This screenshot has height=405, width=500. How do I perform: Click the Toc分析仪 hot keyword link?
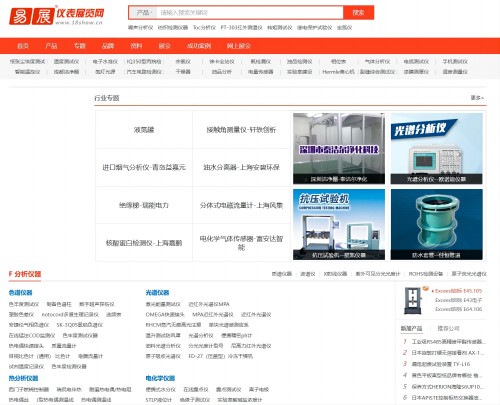(x=204, y=28)
